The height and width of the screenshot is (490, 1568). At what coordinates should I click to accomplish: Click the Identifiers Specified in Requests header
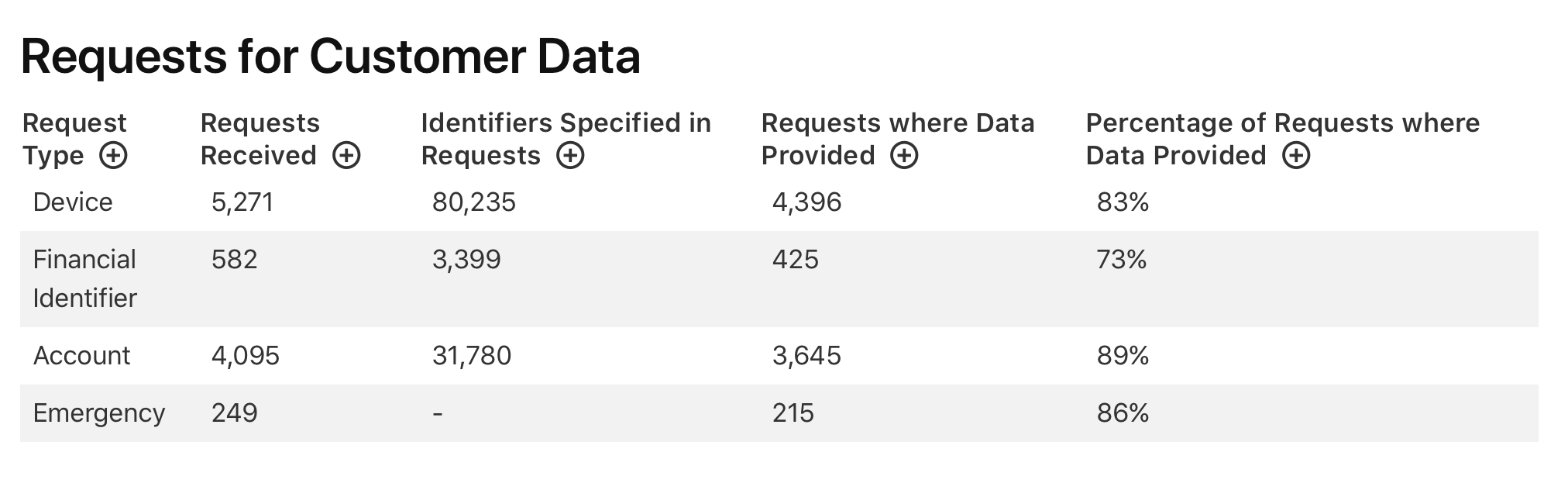pos(566,140)
